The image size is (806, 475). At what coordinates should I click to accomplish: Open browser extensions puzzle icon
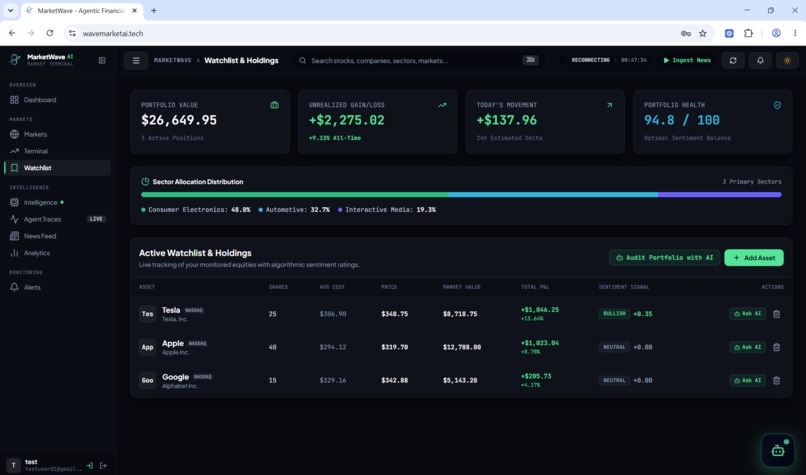pyautogui.click(x=748, y=33)
